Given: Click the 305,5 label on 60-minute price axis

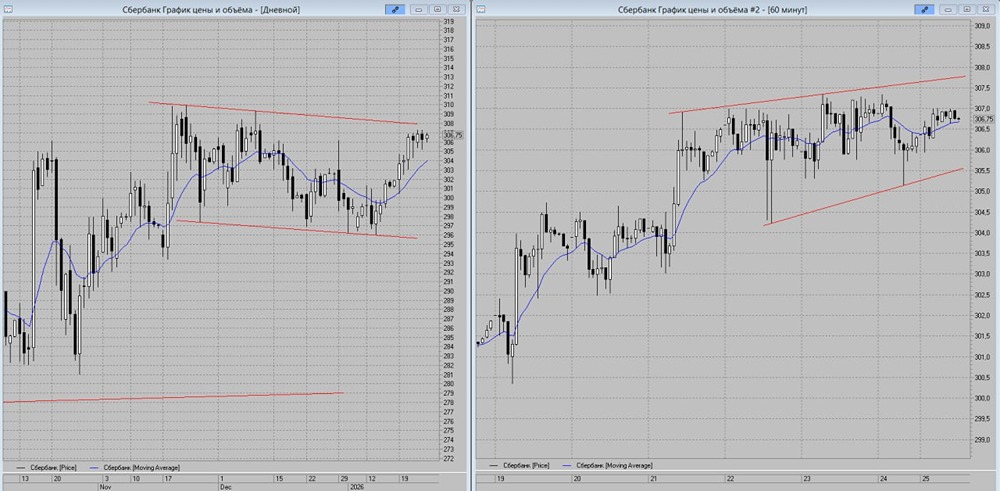Looking at the screenshot, I should (x=981, y=171).
